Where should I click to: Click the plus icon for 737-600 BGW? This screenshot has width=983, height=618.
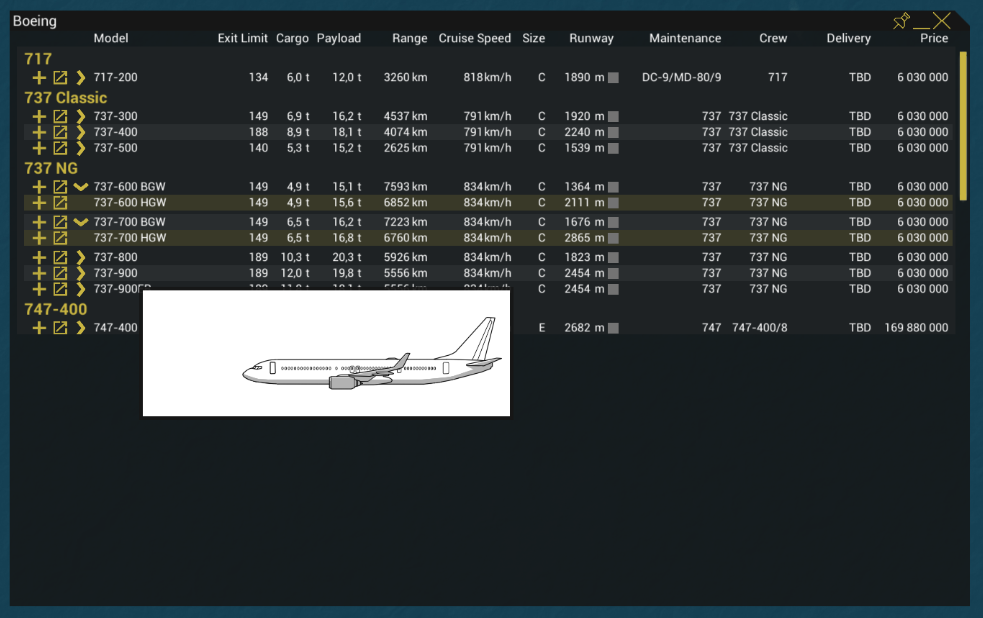[39, 187]
